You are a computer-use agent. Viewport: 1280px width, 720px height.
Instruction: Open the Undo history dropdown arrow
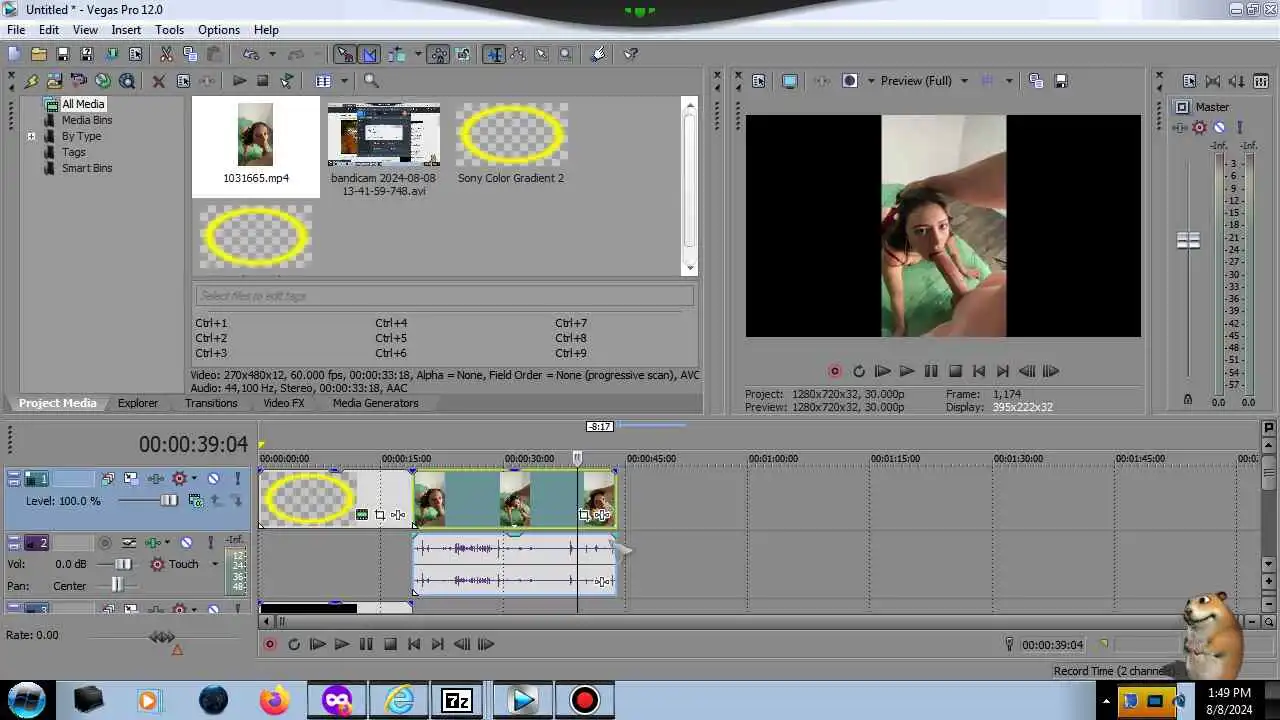(271, 54)
